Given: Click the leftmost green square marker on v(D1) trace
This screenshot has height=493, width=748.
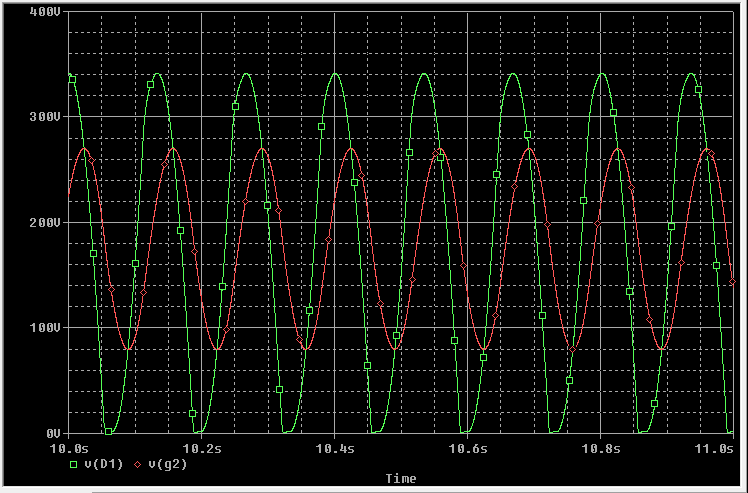Looking at the screenshot, I should point(72,79).
